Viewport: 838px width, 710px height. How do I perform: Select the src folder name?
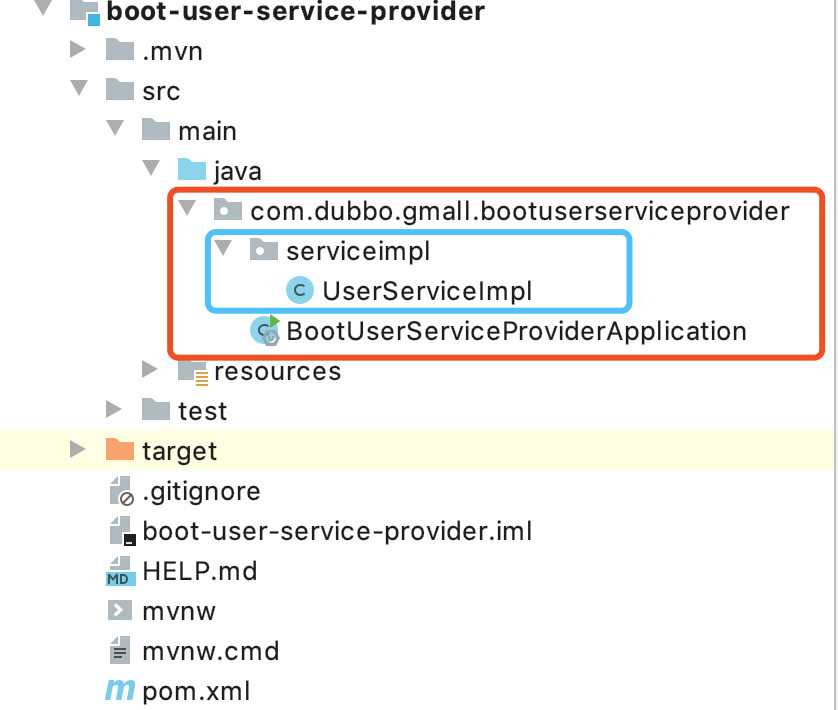(x=161, y=91)
